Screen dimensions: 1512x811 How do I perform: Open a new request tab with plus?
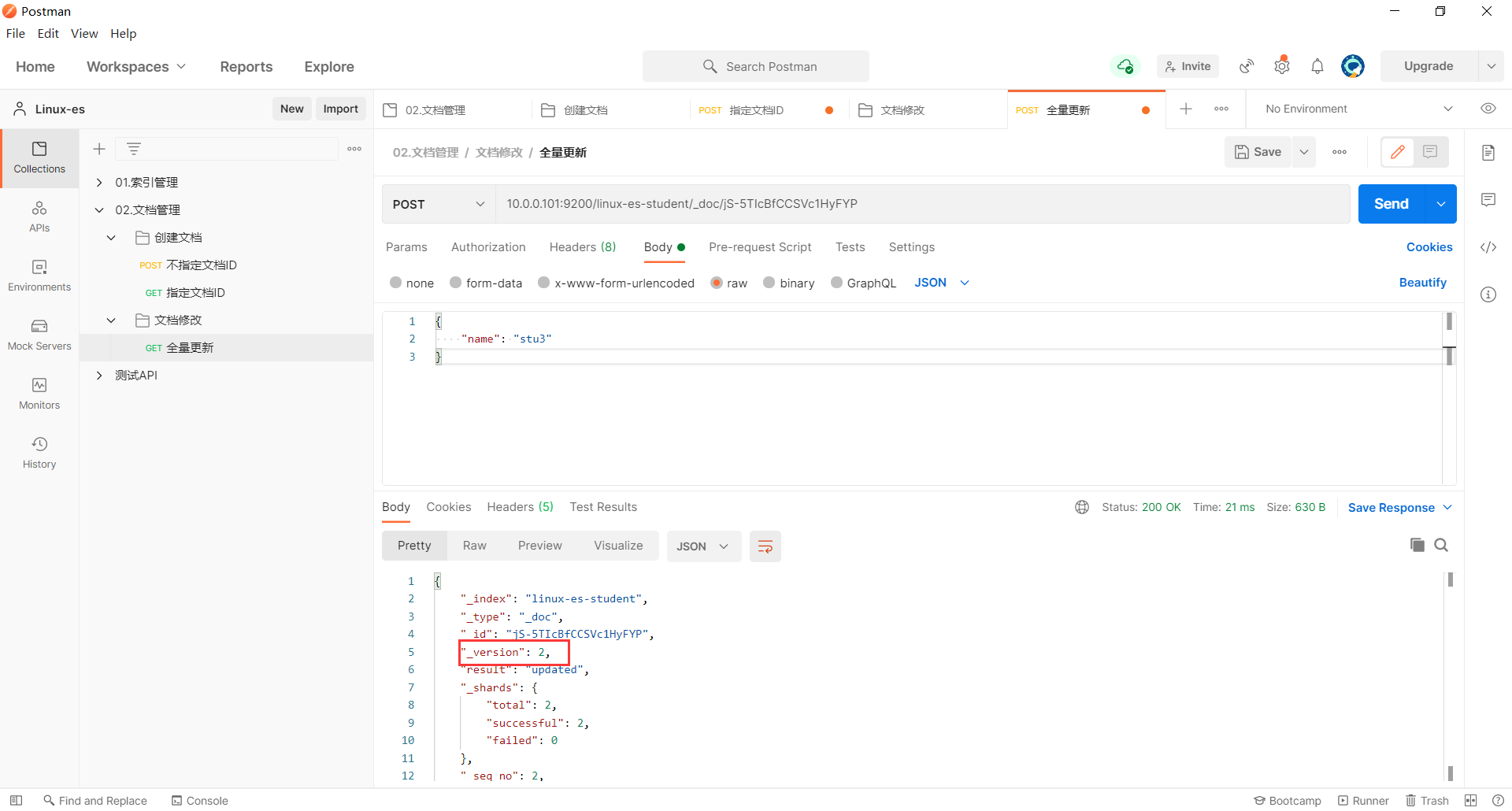[x=1186, y=109]
